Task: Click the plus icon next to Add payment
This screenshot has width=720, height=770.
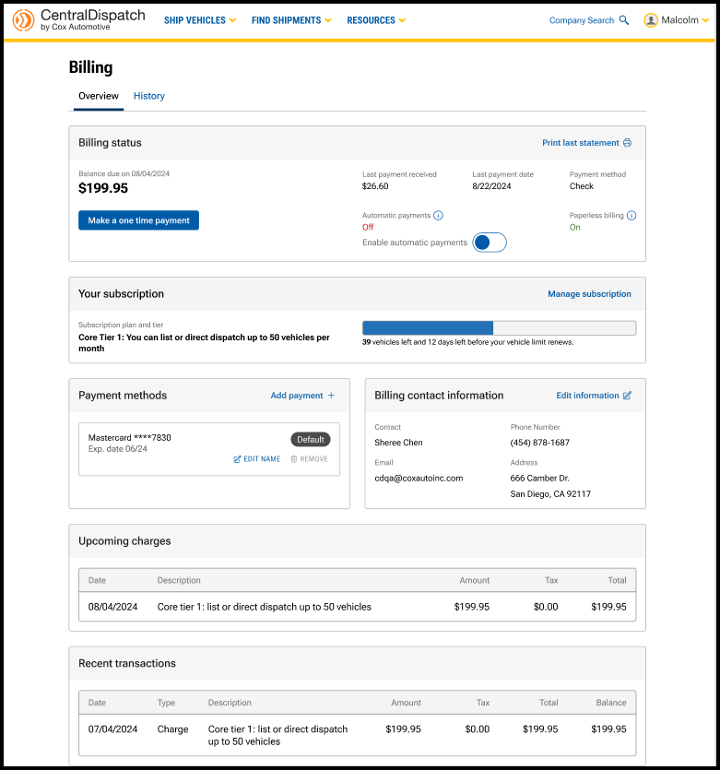Action: pyautogui.click(x=331, y=396)
